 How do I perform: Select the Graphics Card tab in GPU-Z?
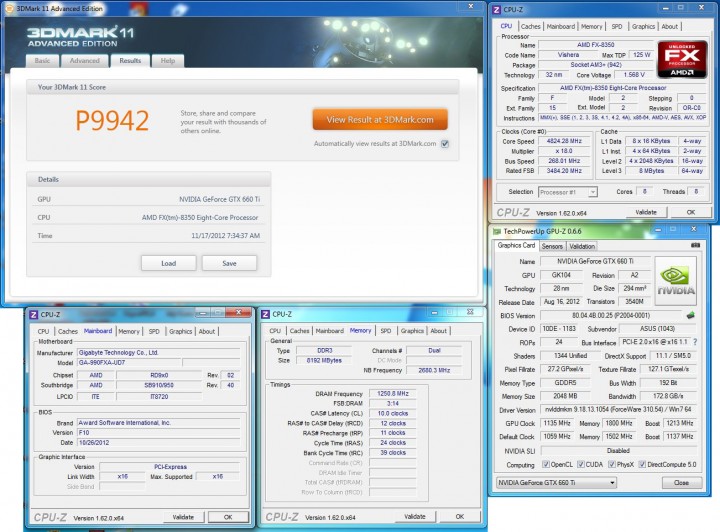click(x=516, y=246)
